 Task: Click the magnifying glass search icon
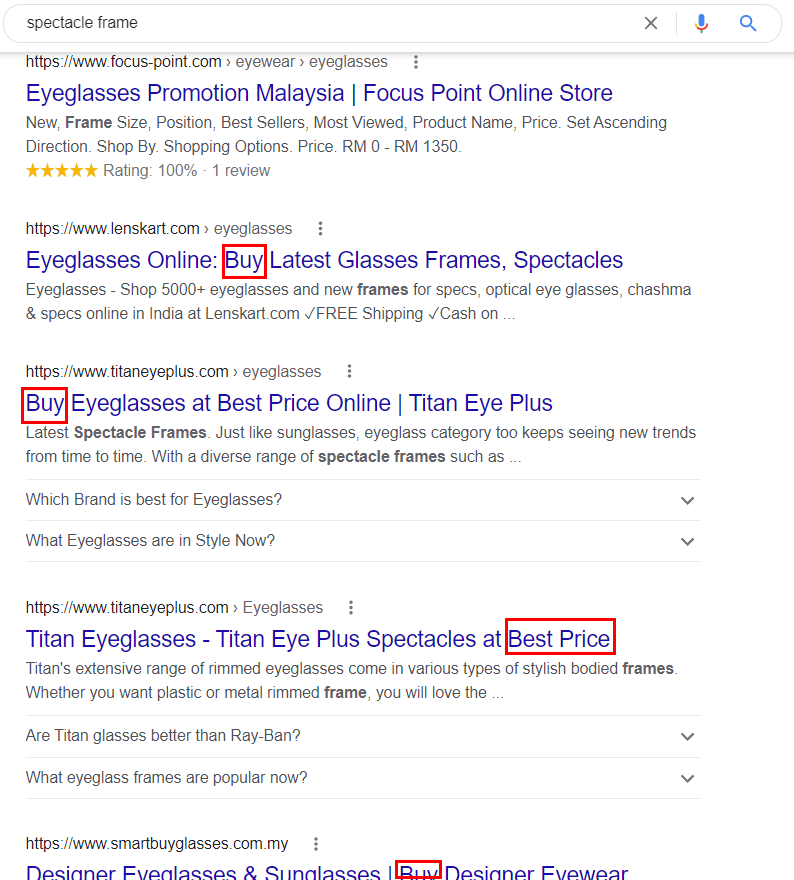pyautogui.click(x=748, y=22)
